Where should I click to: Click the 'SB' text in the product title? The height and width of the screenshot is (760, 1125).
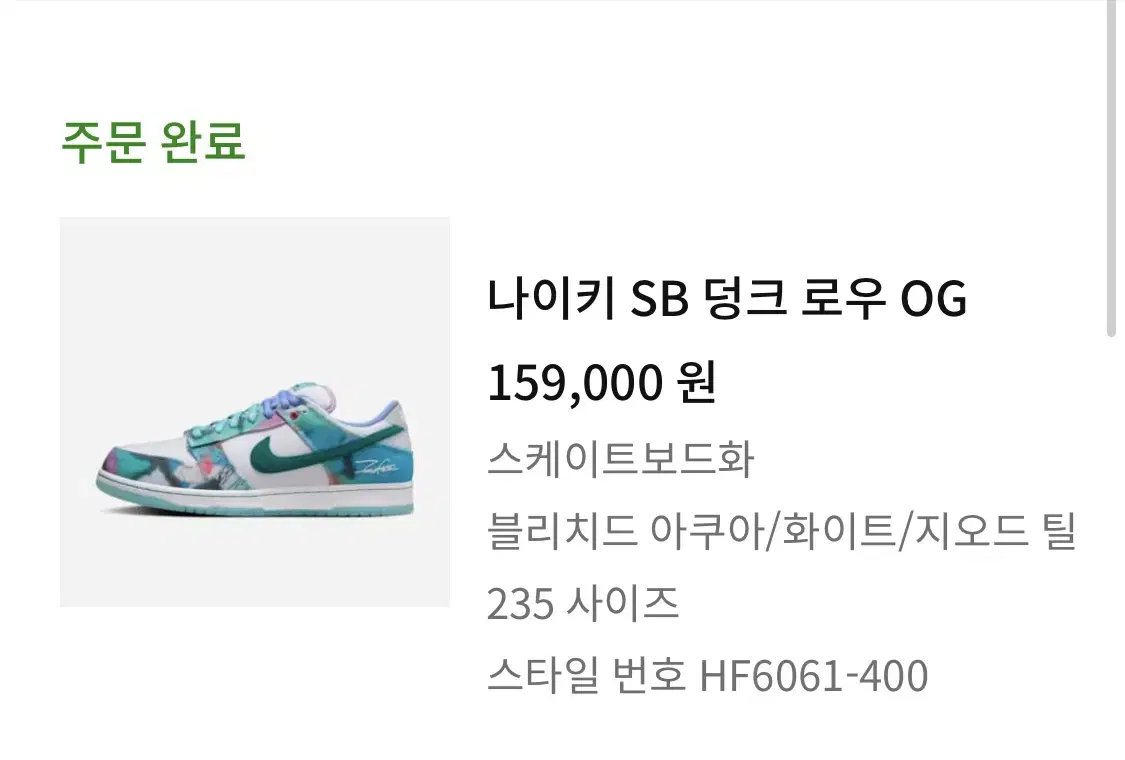pyautogui.click(x=659, y=299)
